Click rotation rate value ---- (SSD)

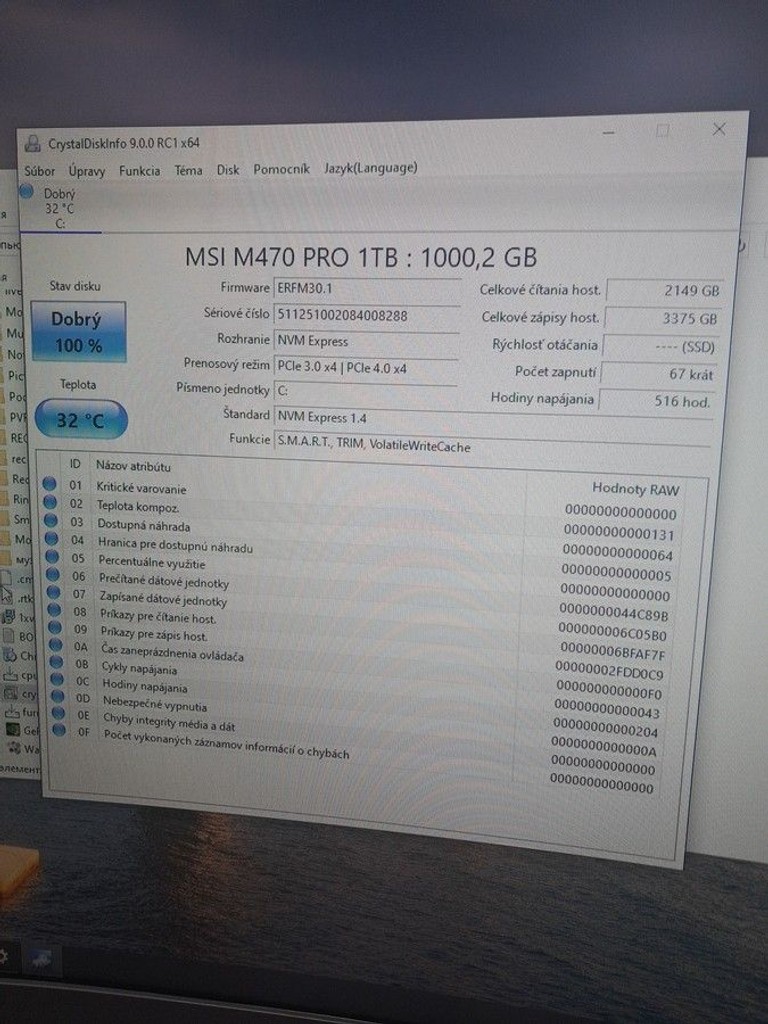[x=660, y=347]
